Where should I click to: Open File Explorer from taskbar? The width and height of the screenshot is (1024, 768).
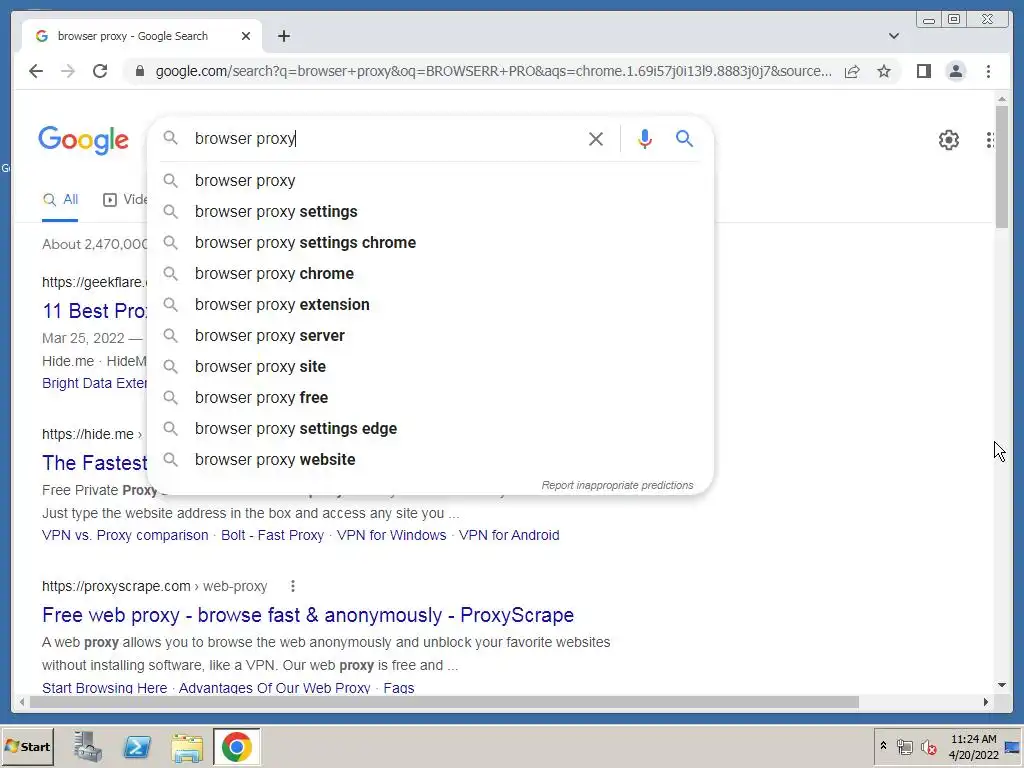tap(187, 747)
